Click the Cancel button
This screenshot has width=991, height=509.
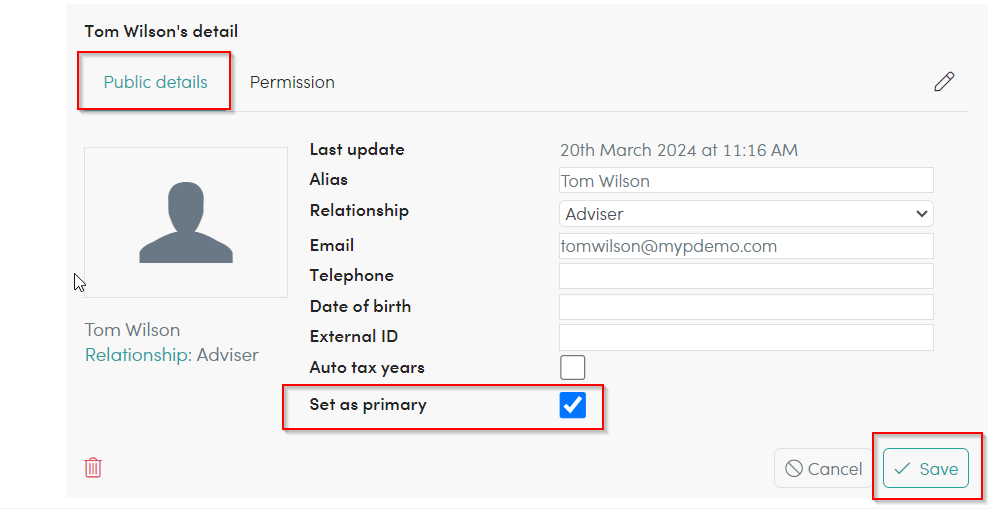pos(824,469)
